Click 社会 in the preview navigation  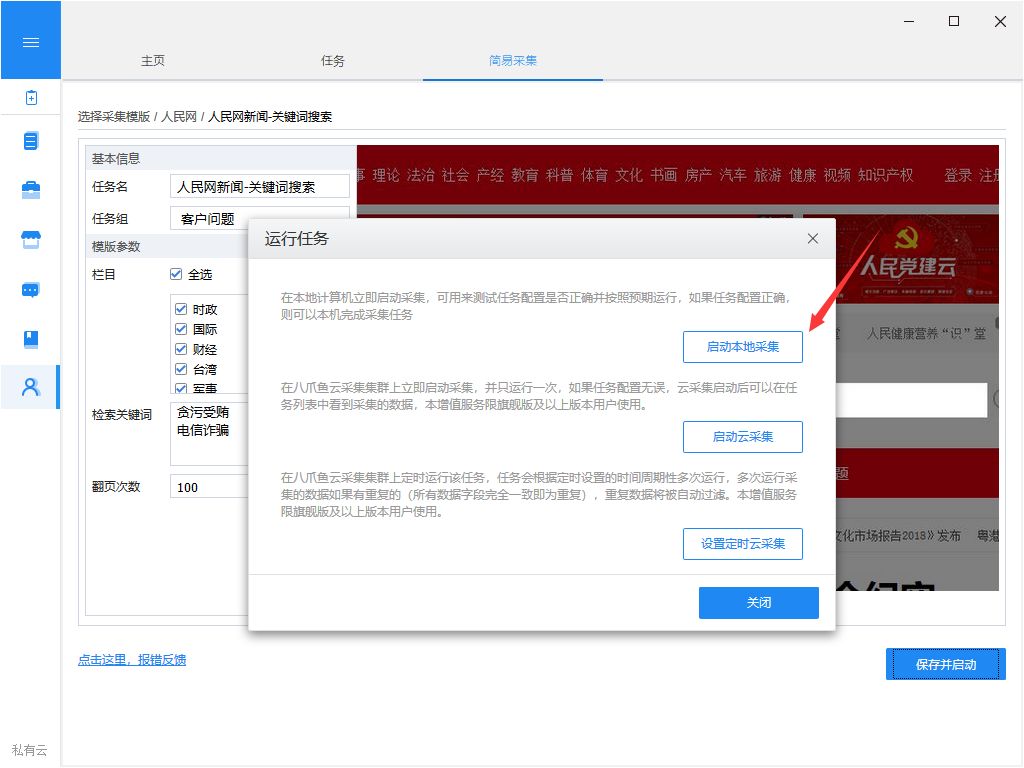455,175
